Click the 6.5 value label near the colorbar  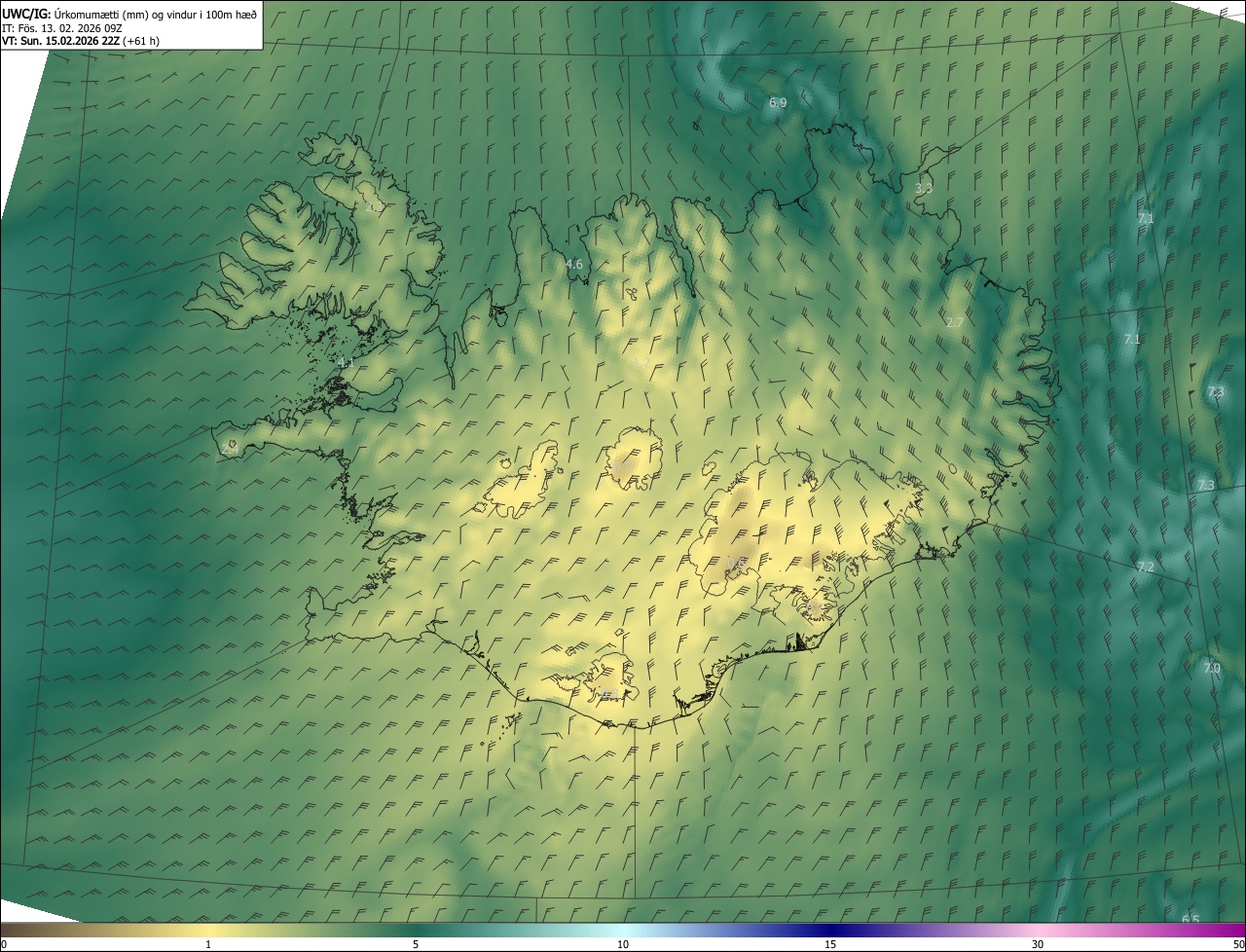click(1191, 920)
